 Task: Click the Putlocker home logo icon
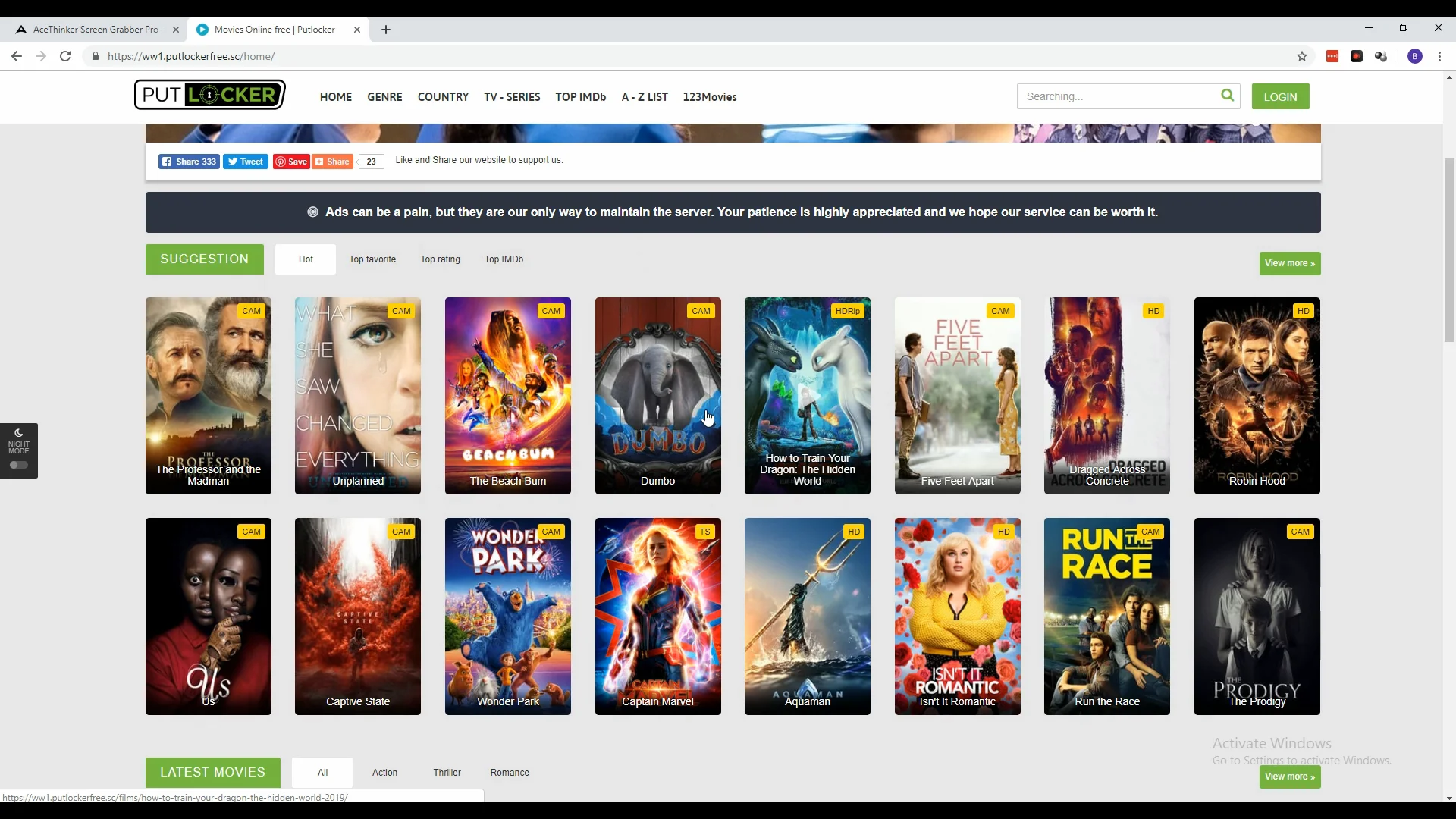(x=209, y=95)
